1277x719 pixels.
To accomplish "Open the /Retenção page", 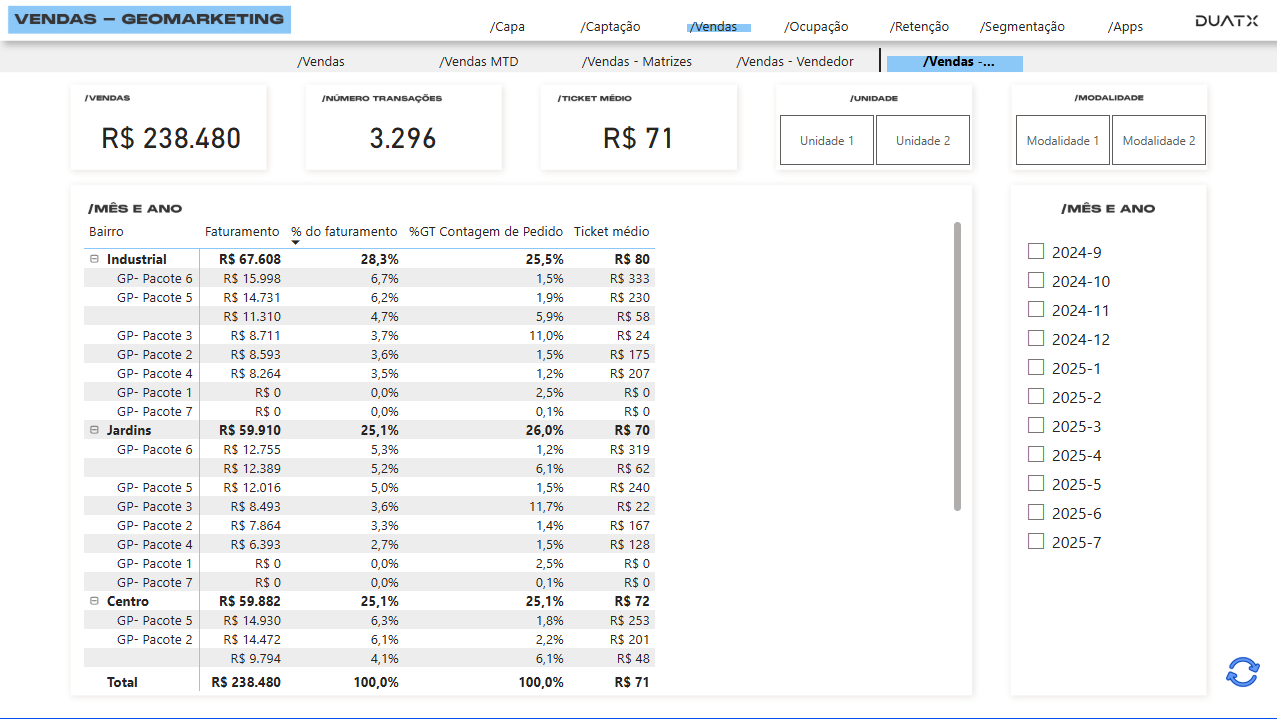I will click(x=918, y=26).
